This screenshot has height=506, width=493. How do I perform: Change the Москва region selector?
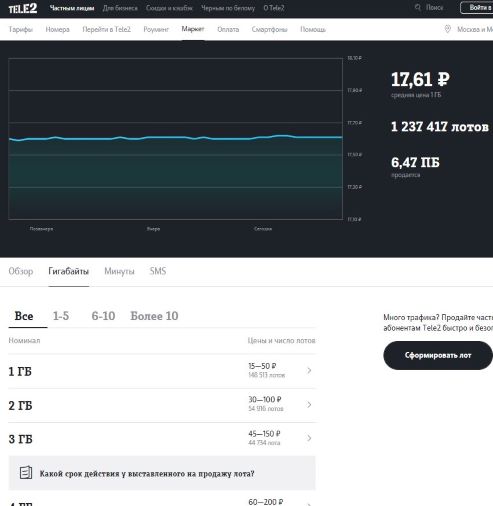click(475, 29)
